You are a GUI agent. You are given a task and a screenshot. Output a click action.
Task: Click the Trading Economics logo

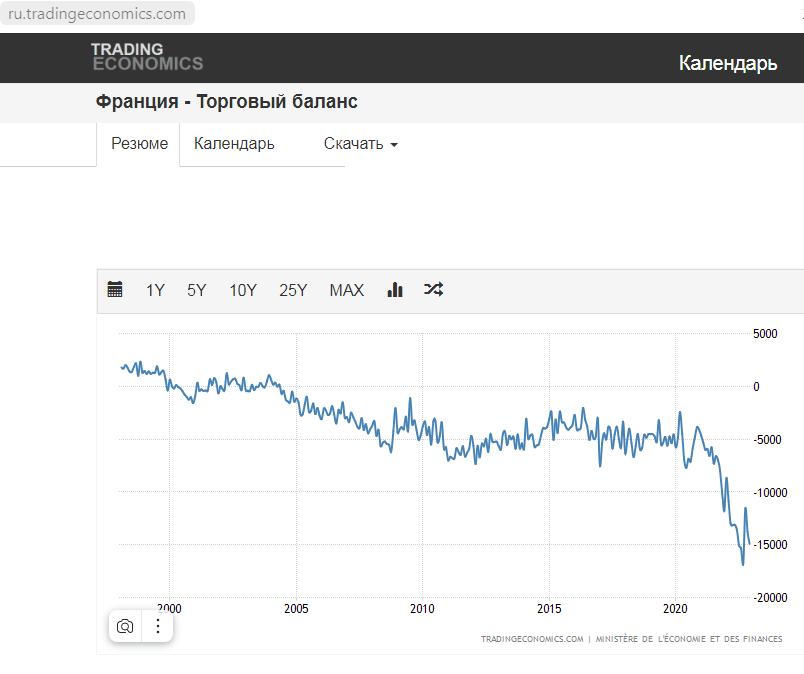tap(147, 57)
